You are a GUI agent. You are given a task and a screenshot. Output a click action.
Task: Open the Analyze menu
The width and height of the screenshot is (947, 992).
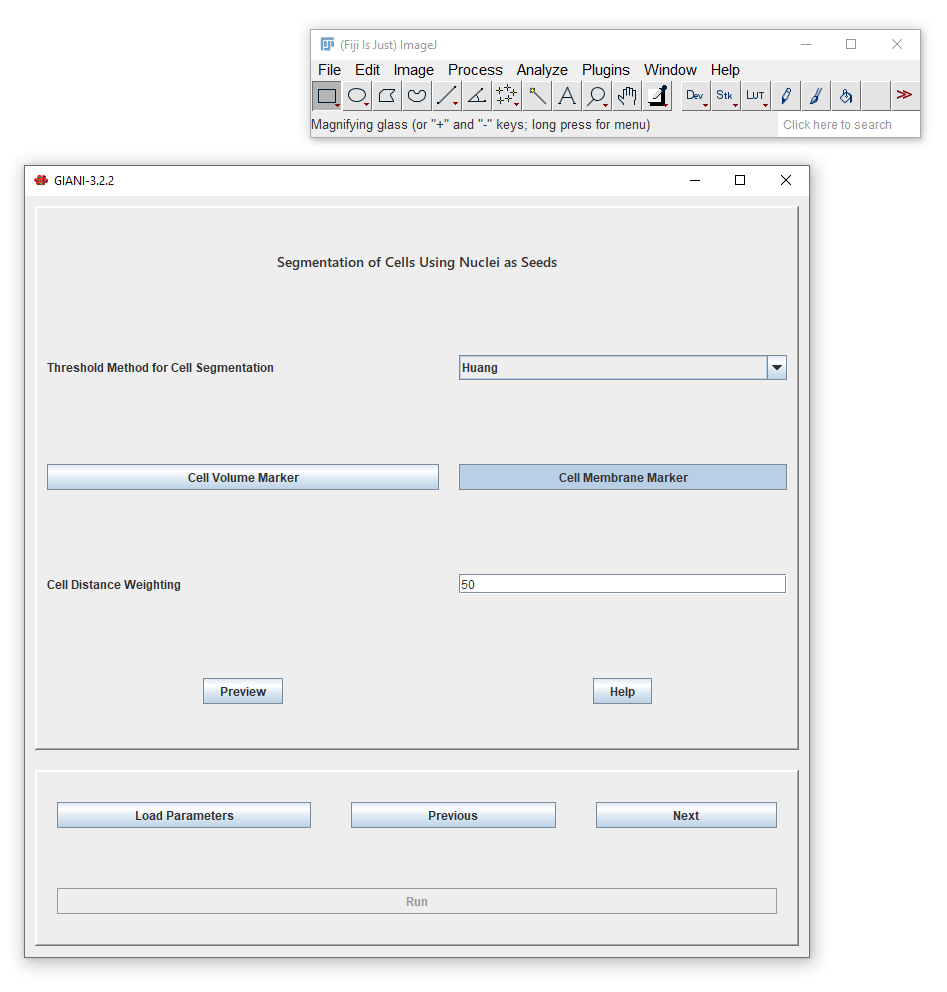[x=542, y=70]
